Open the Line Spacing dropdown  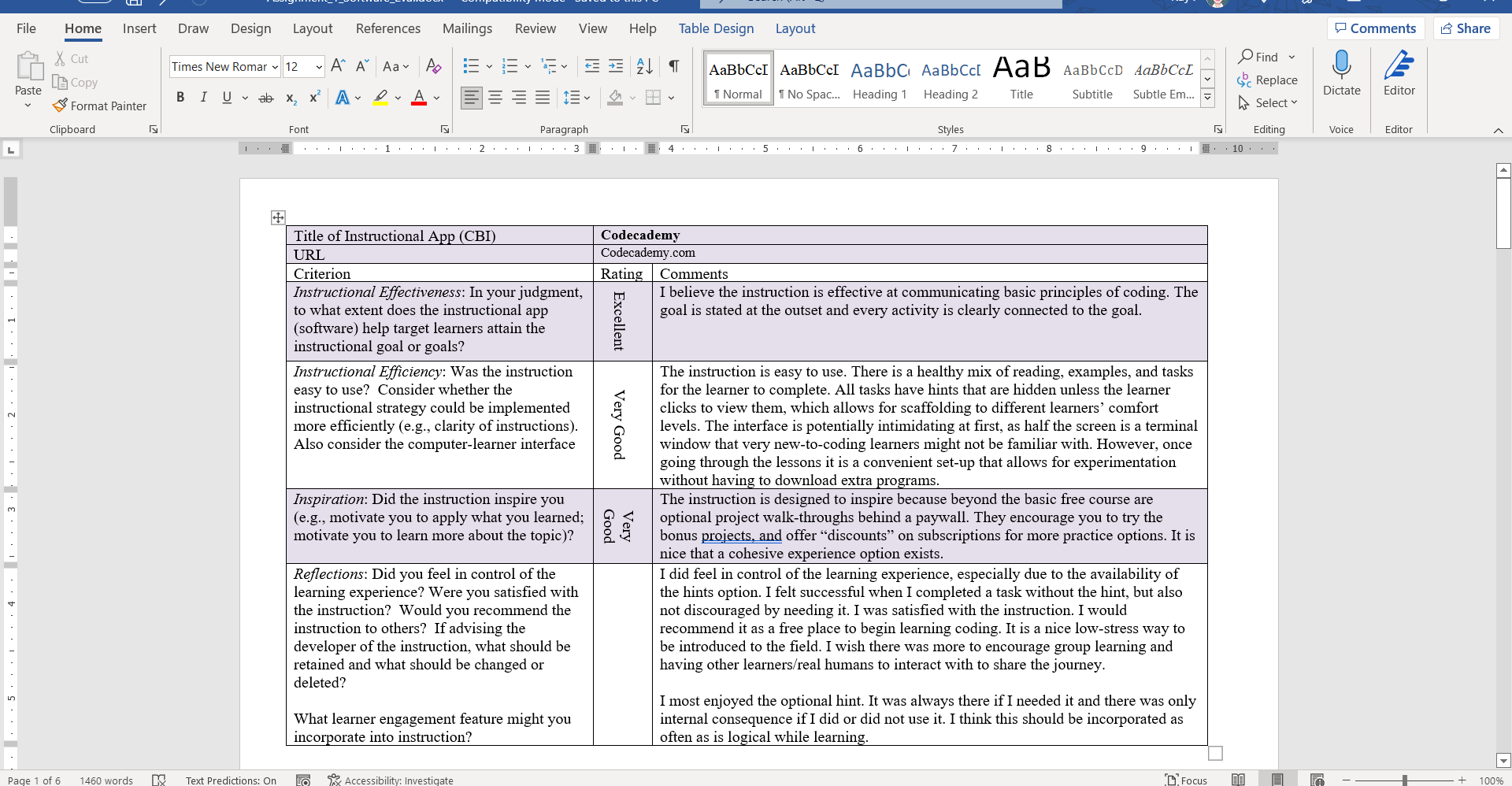(x=577, y=98)
